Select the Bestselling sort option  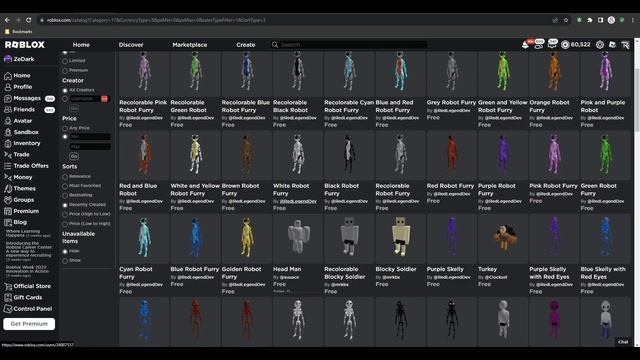pyautogui.click(x=65, y=196)
